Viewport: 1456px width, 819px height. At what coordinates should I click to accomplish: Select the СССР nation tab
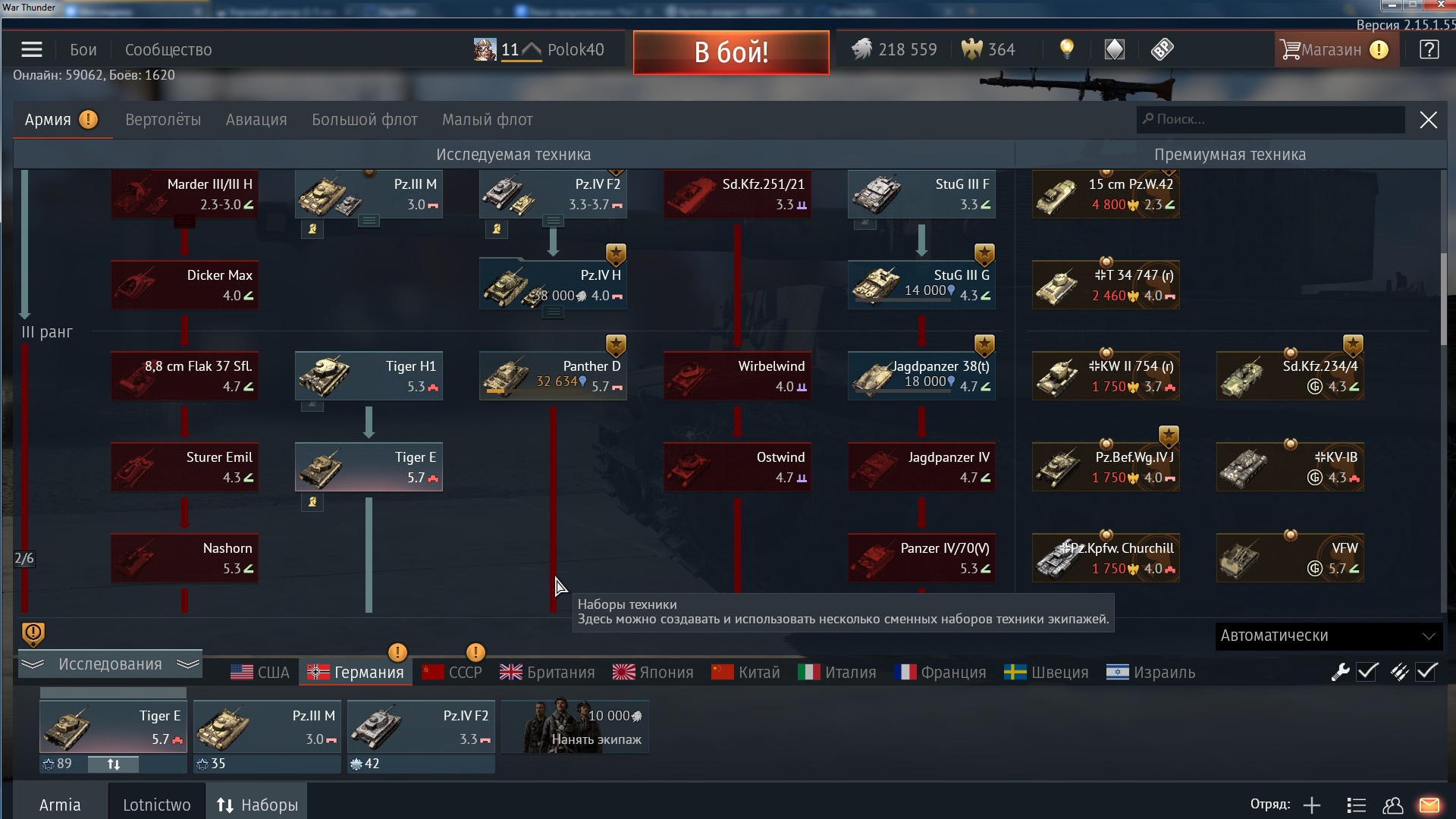click(452, 673)
